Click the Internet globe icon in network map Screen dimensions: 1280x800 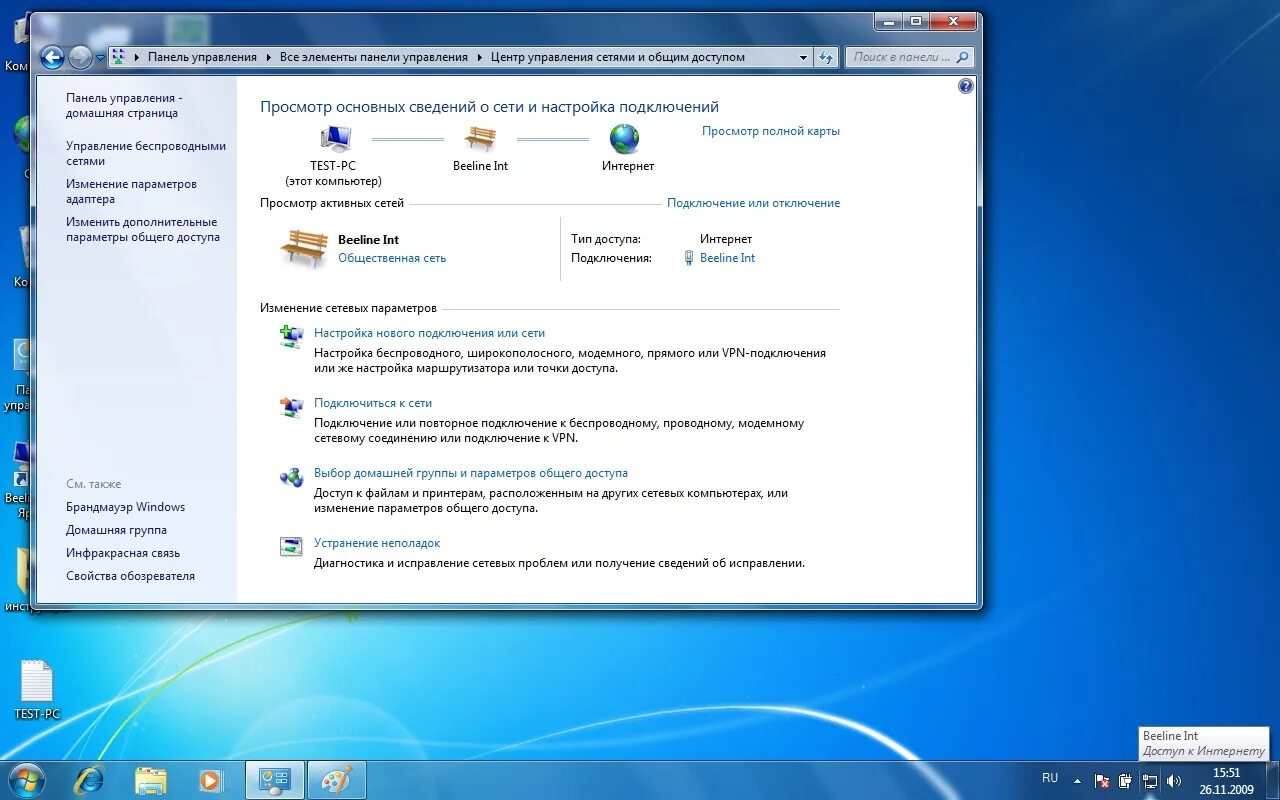625,138
